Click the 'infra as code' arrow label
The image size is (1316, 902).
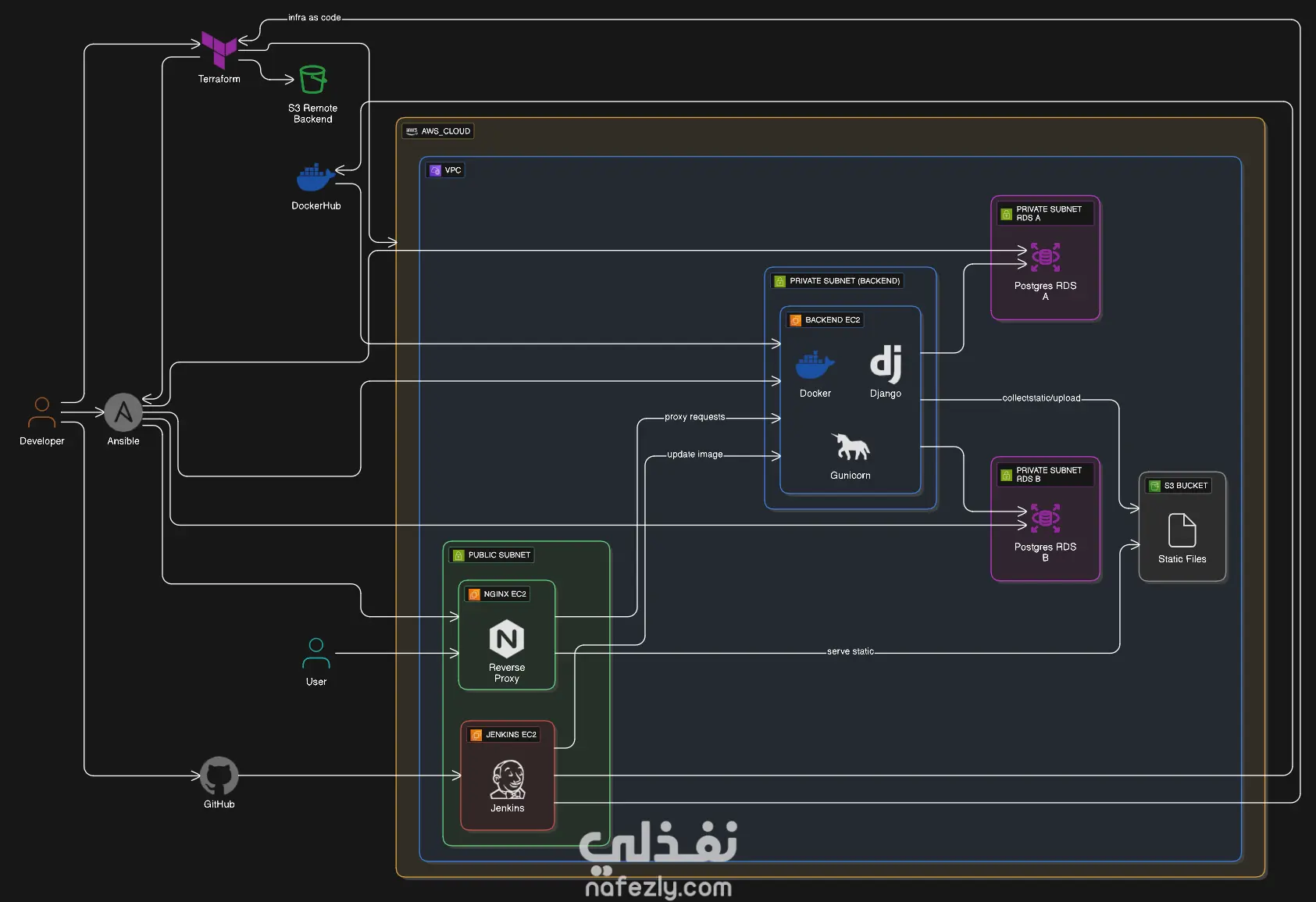(315, 17)
